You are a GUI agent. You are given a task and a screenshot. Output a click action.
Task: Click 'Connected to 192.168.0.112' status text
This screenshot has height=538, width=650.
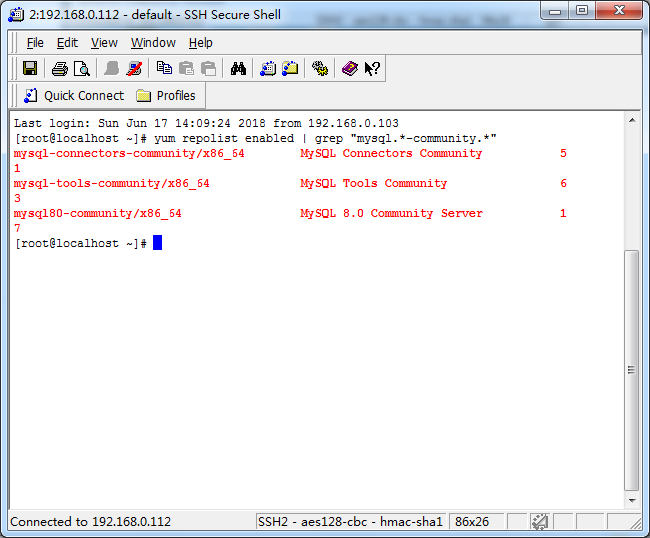coord(90,522)
